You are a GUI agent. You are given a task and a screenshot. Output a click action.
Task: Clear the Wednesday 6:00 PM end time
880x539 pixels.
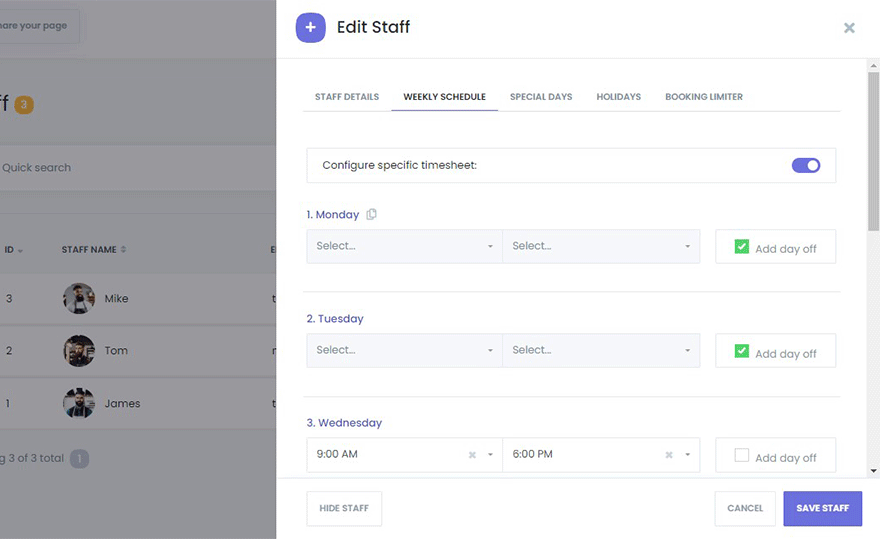(669, 455)
